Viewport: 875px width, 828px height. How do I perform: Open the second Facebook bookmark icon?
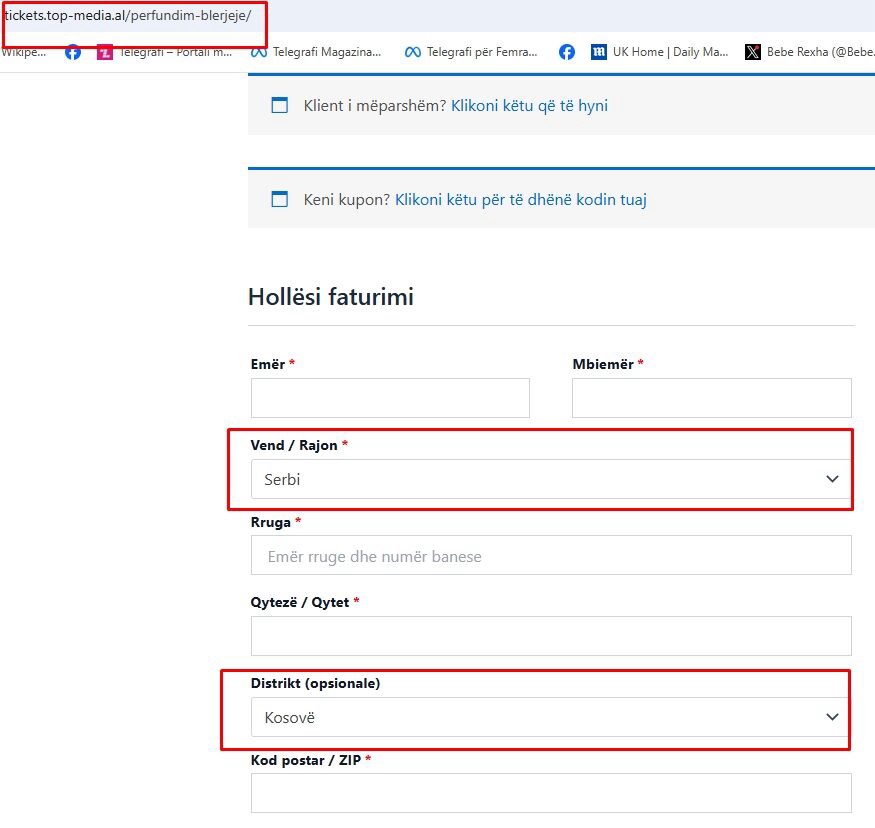coord(567,52)
